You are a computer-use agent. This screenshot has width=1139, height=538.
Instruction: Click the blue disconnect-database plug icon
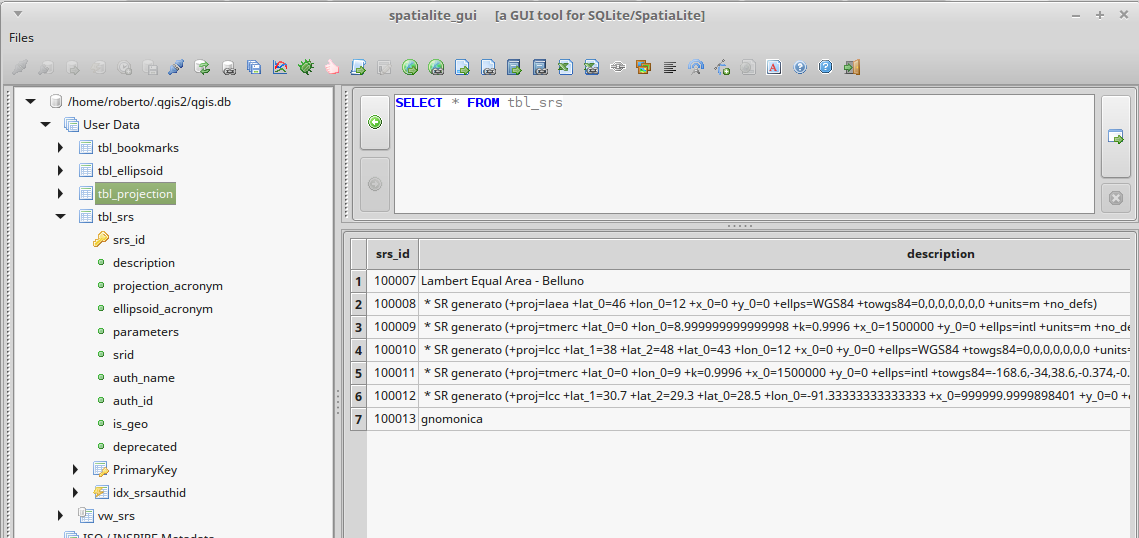tap(176, 68)
